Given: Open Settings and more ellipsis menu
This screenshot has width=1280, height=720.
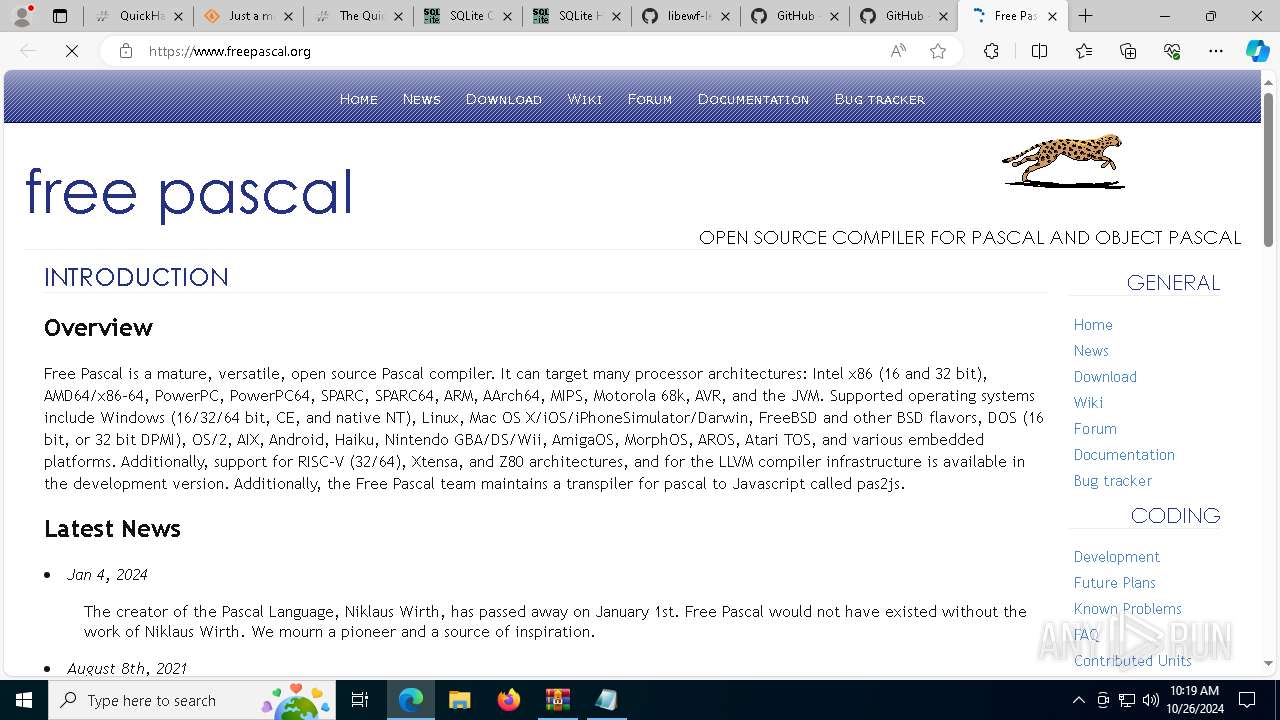Looking at the screenshot, I should point(1216,51).
